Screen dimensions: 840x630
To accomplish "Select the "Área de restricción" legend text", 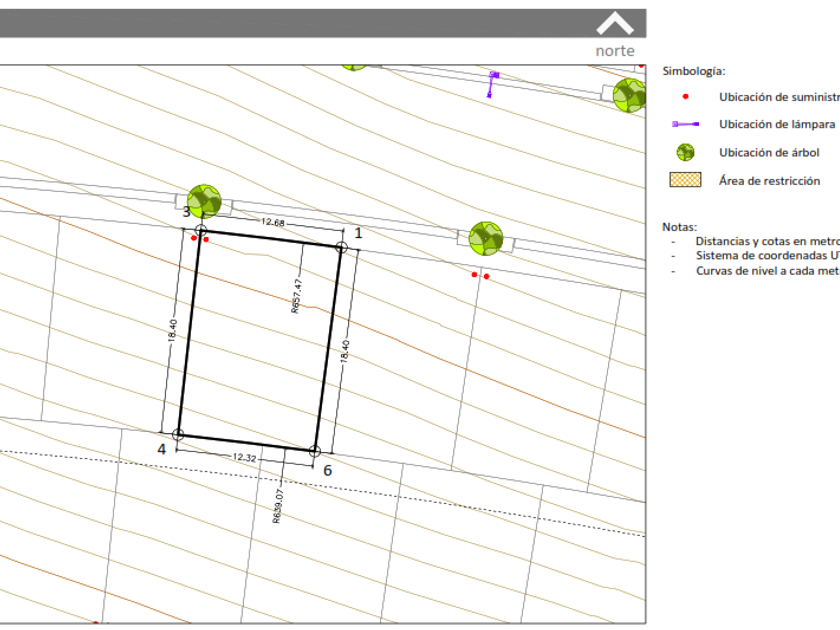I will tap(769, 181).
